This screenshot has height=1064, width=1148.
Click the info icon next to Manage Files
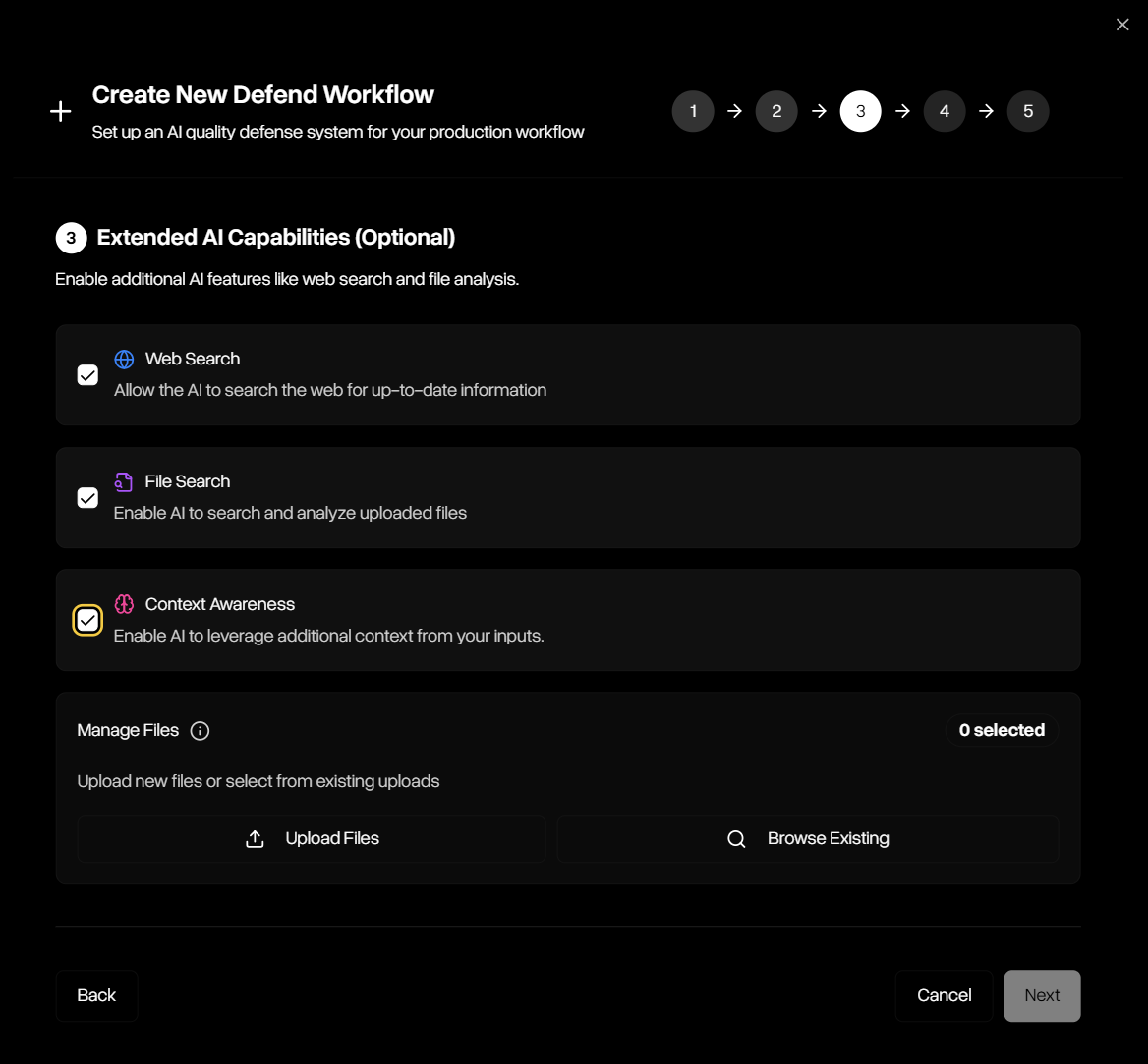(x=200, y=730)
